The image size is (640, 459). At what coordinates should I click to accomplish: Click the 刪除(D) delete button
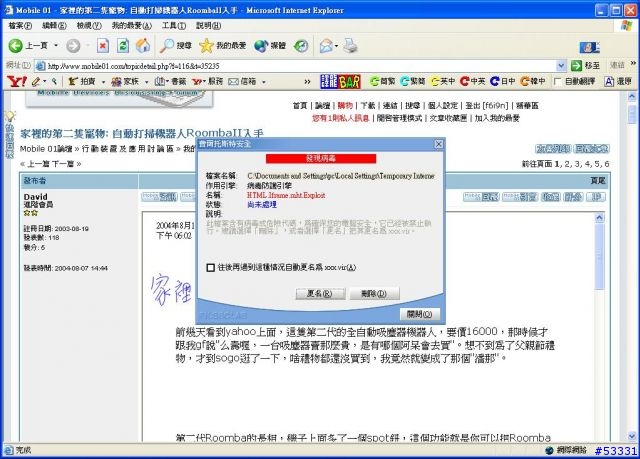[374, 293]
